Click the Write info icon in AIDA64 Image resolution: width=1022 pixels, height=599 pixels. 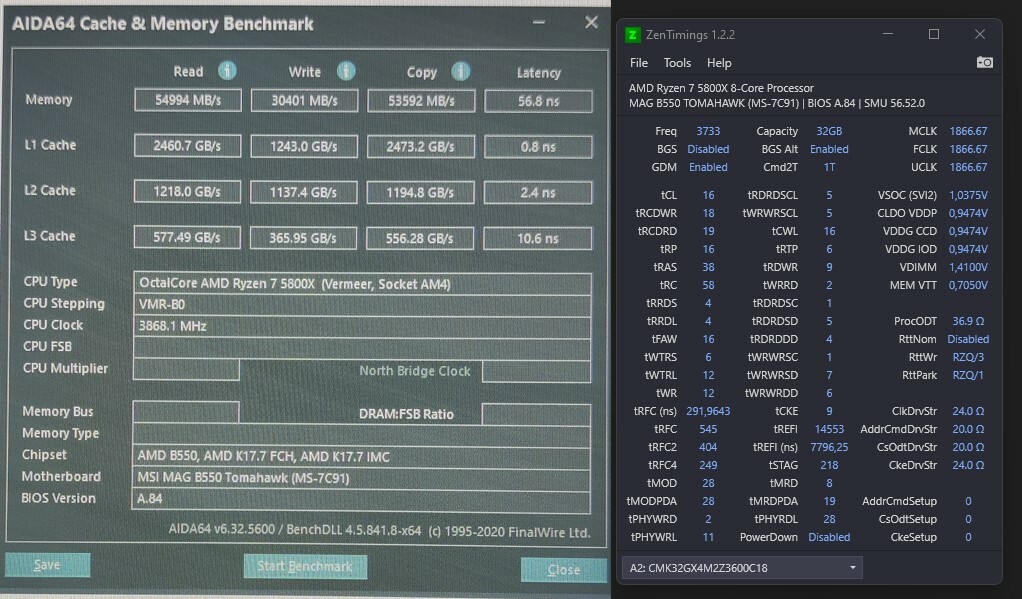coord(346,70)
